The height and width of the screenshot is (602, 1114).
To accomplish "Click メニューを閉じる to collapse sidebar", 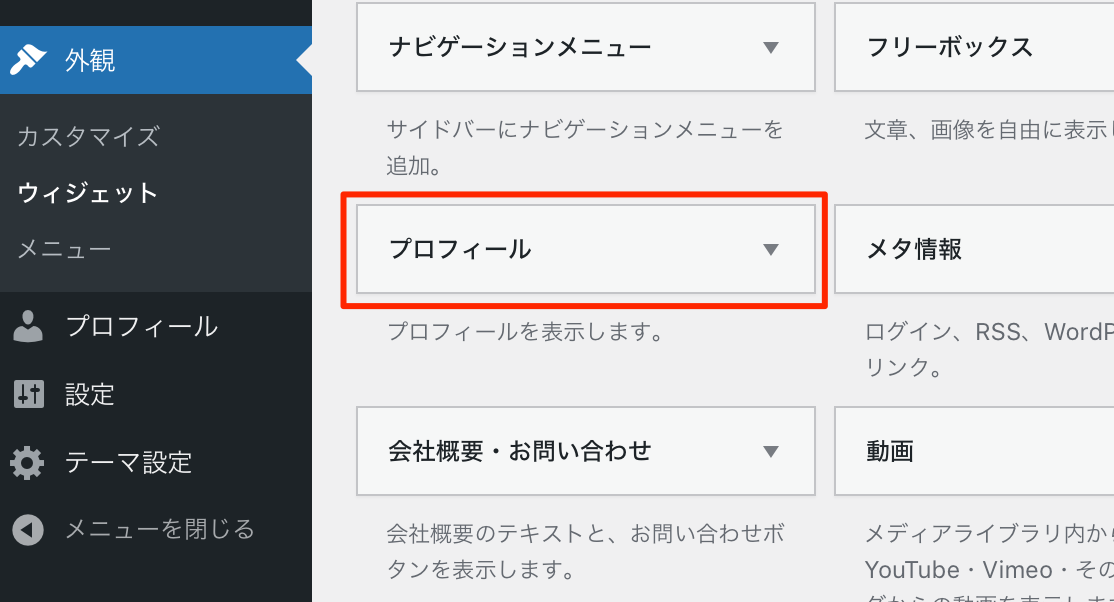I will click(160, 530).
